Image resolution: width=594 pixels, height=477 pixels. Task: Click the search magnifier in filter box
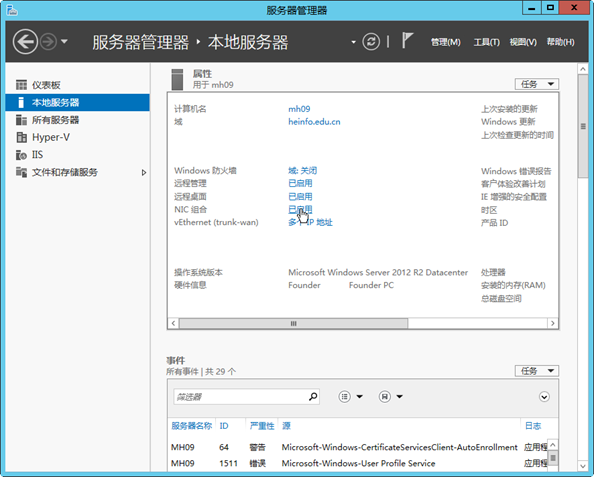pos(313,397)
